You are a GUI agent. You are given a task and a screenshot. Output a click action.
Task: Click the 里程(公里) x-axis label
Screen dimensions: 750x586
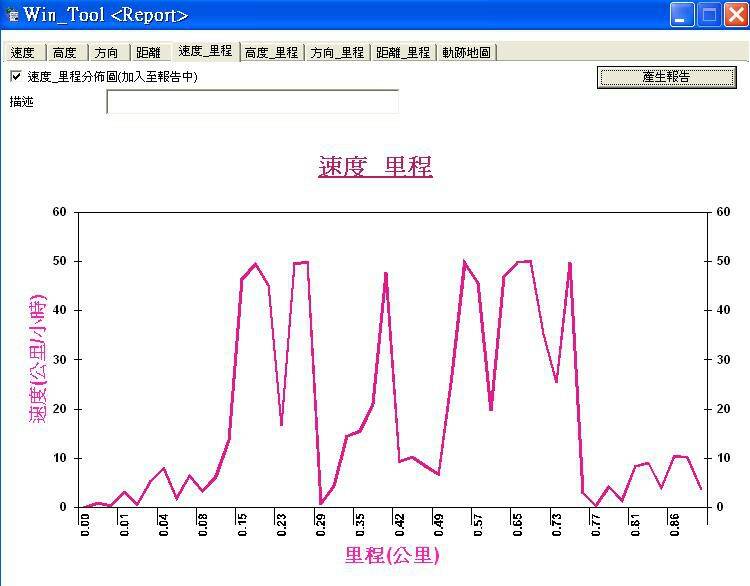point(392,555)
